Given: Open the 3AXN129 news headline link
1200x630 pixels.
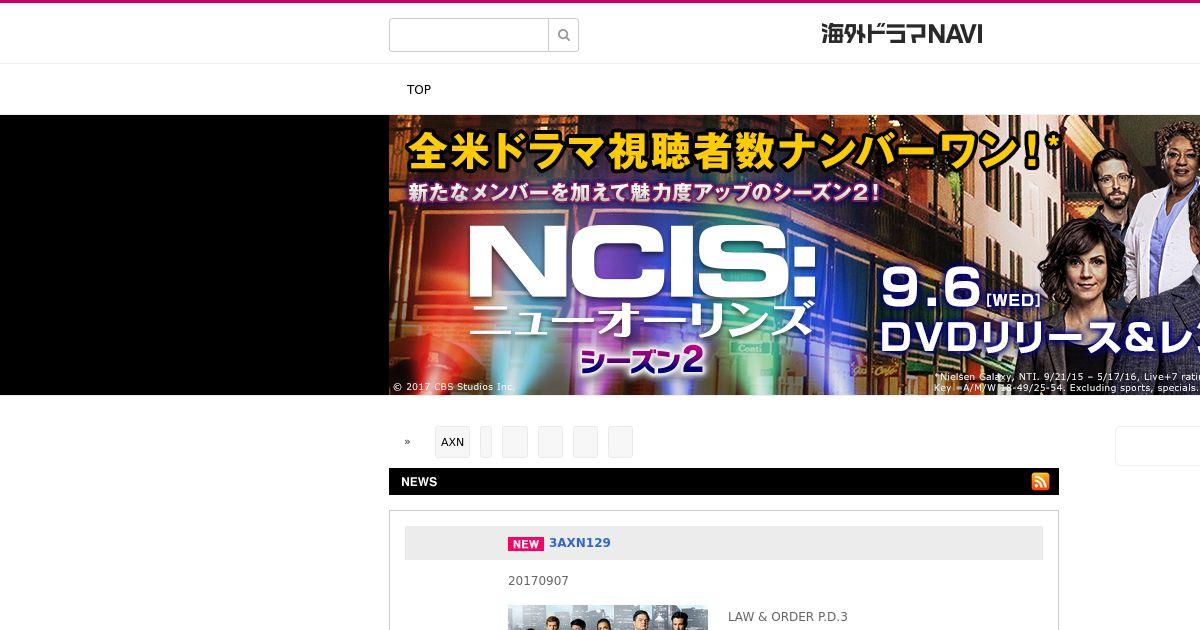Looking at the screenshot, I should (580, 543).
